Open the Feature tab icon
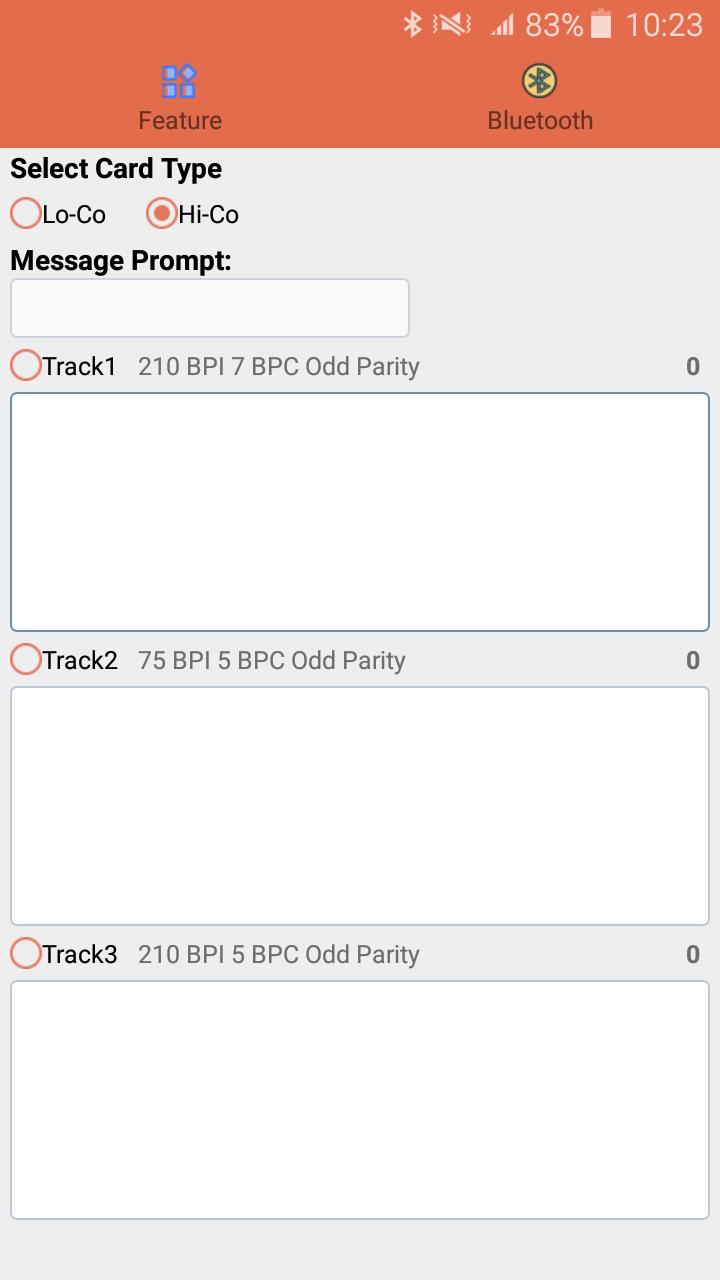 coord(179,81)
